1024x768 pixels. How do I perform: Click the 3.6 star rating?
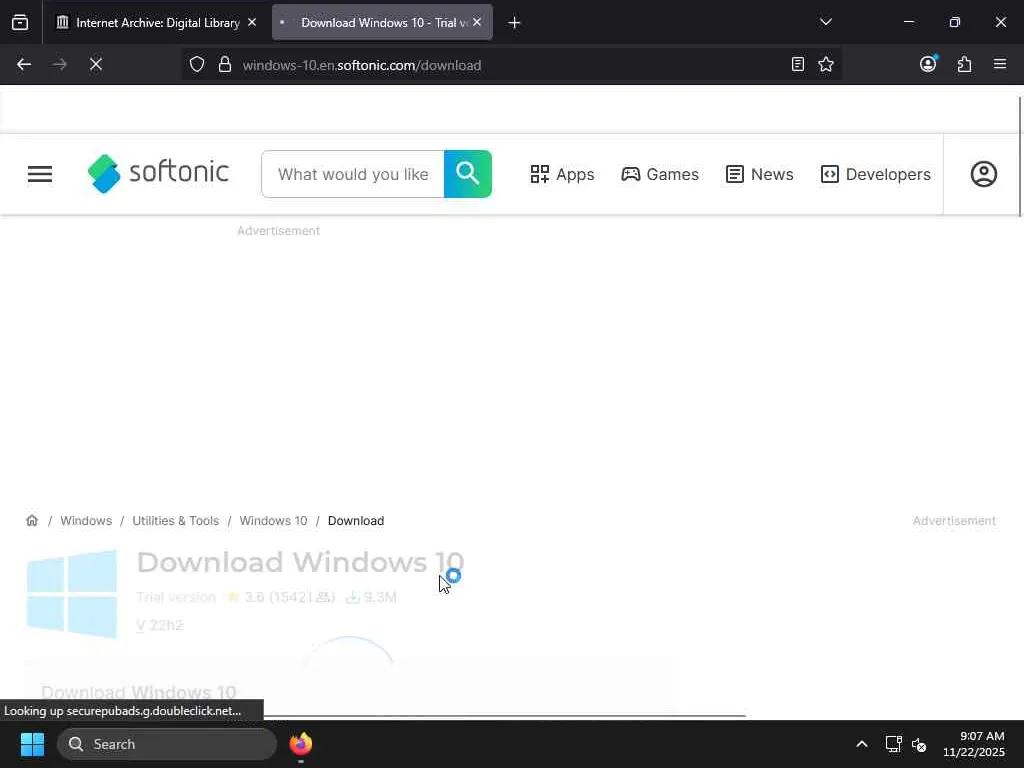click(x=280, y=597)
